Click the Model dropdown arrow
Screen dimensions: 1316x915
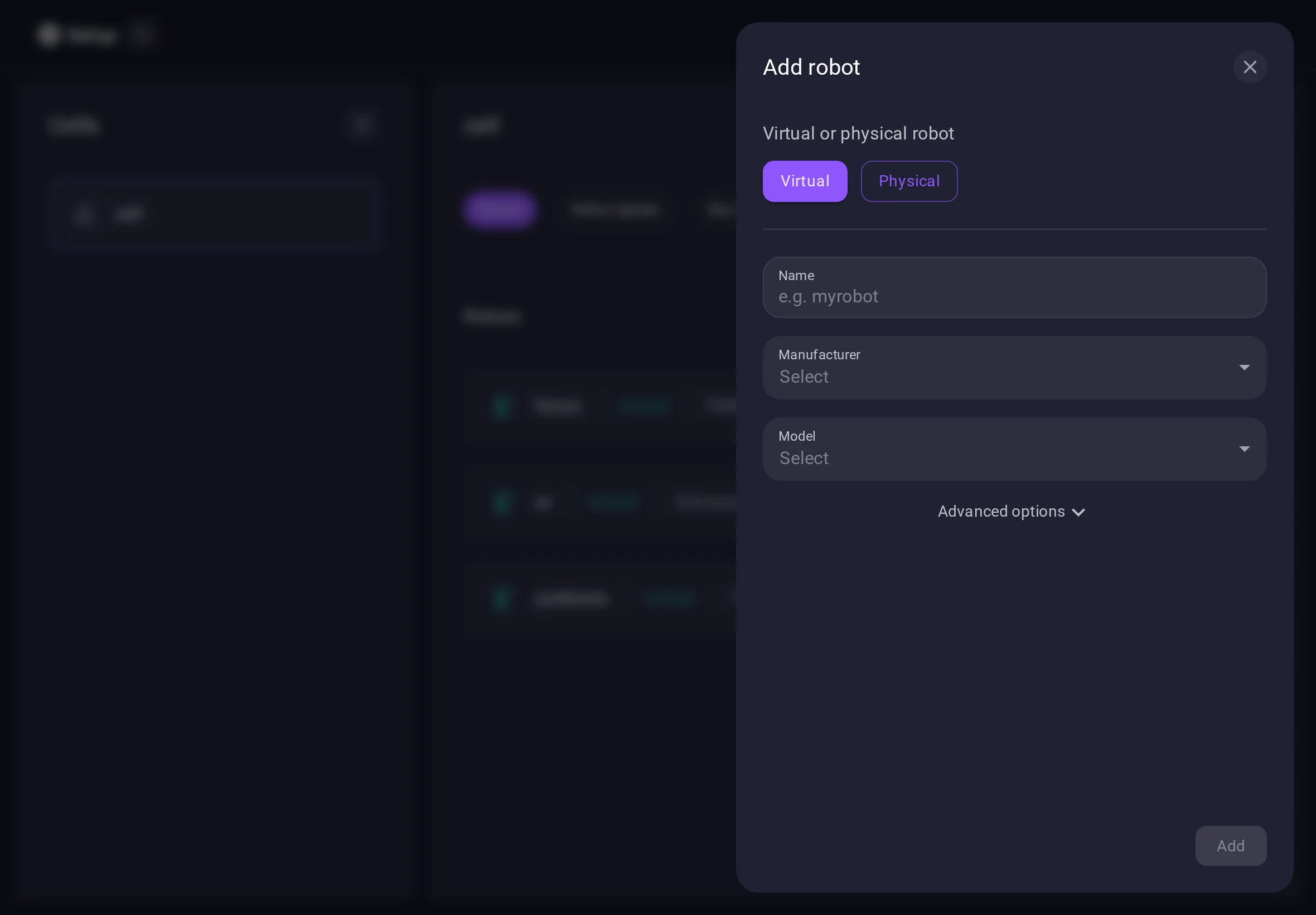[x=1244, y=449]
